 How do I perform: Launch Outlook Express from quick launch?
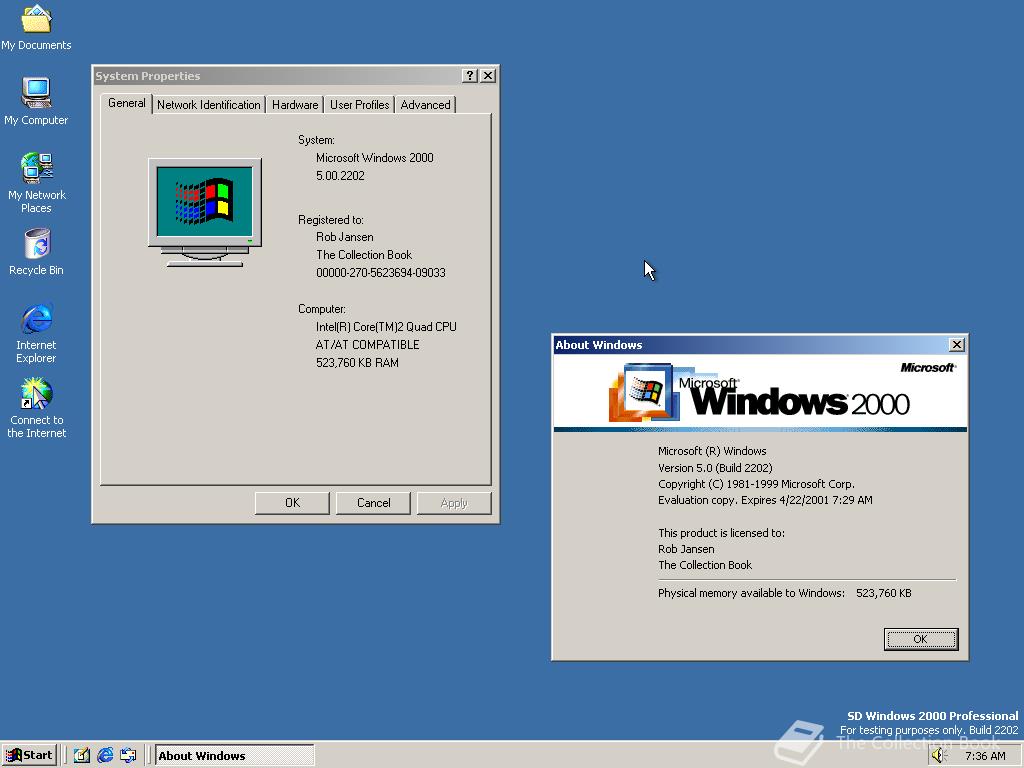[x=128, y=755]
